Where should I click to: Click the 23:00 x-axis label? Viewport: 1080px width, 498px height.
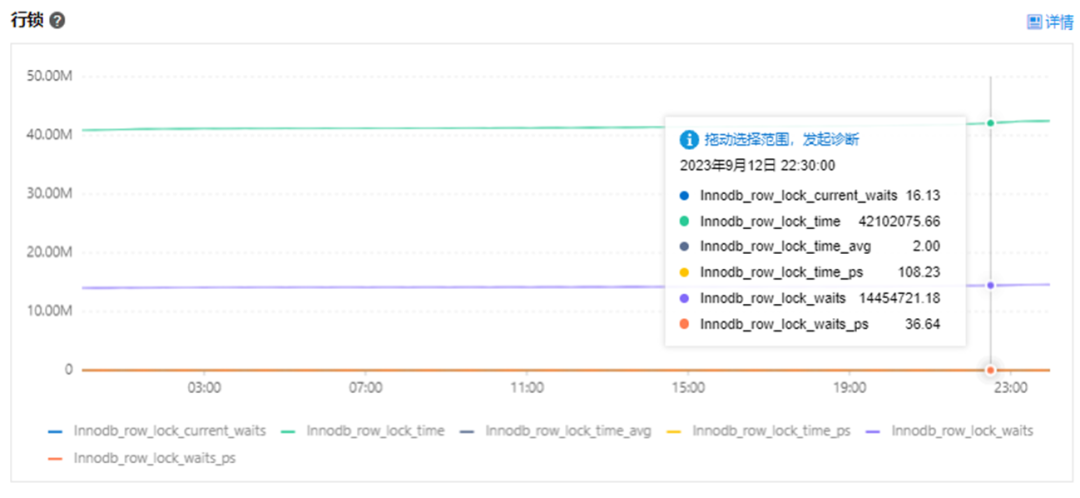tap(1011, 388)
